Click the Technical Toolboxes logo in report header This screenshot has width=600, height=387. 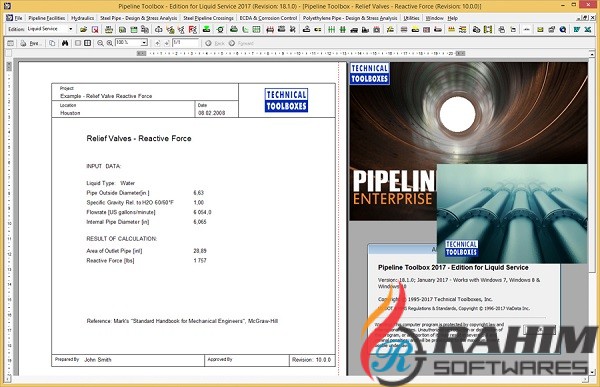(286, 100)
